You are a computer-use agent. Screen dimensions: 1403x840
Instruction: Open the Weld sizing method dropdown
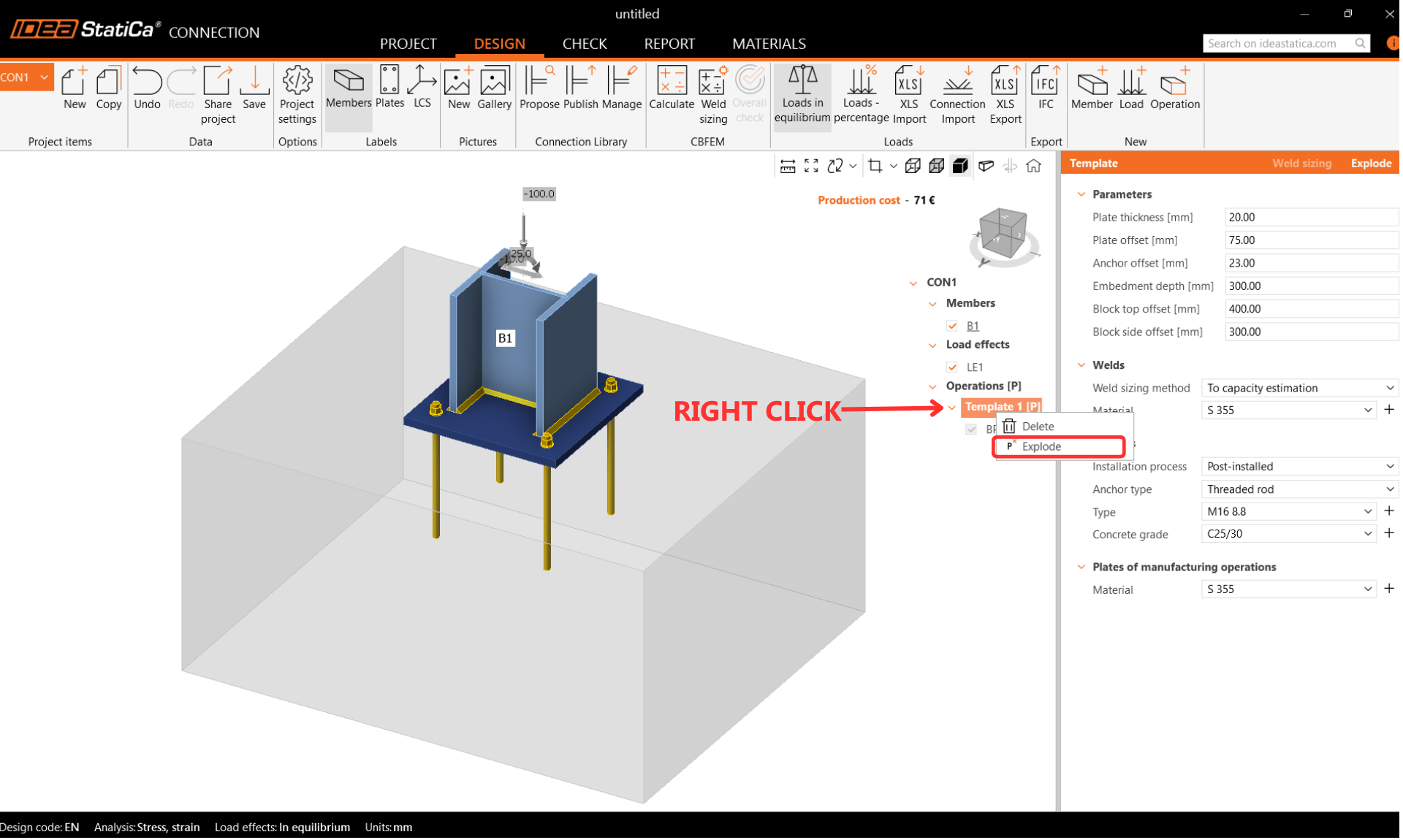tap(1299, 388)
